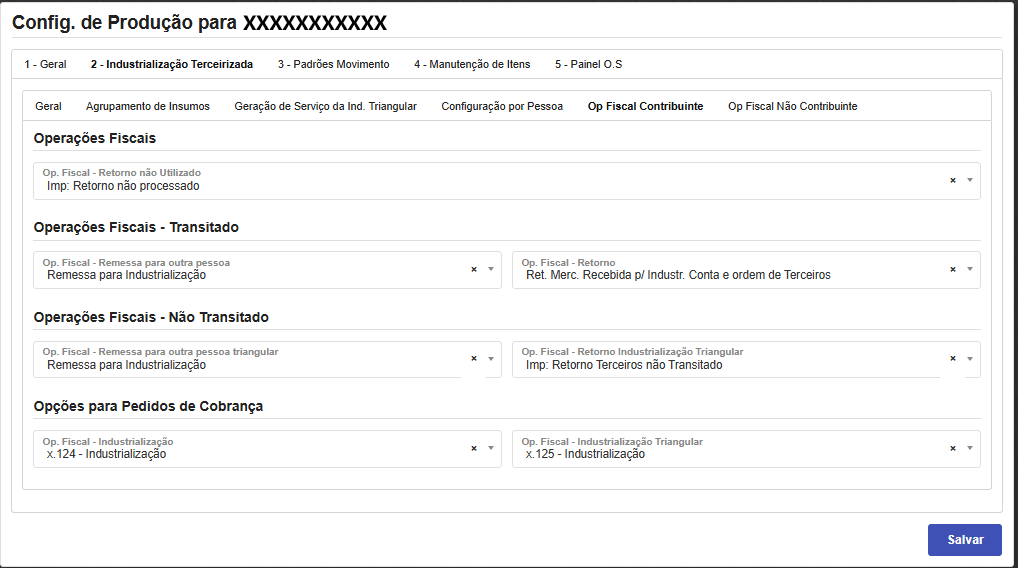Go to 4 - Manutenção de Itens tab
The width and height of the screenshot is (1018, 568).
(x=472, y=64)
